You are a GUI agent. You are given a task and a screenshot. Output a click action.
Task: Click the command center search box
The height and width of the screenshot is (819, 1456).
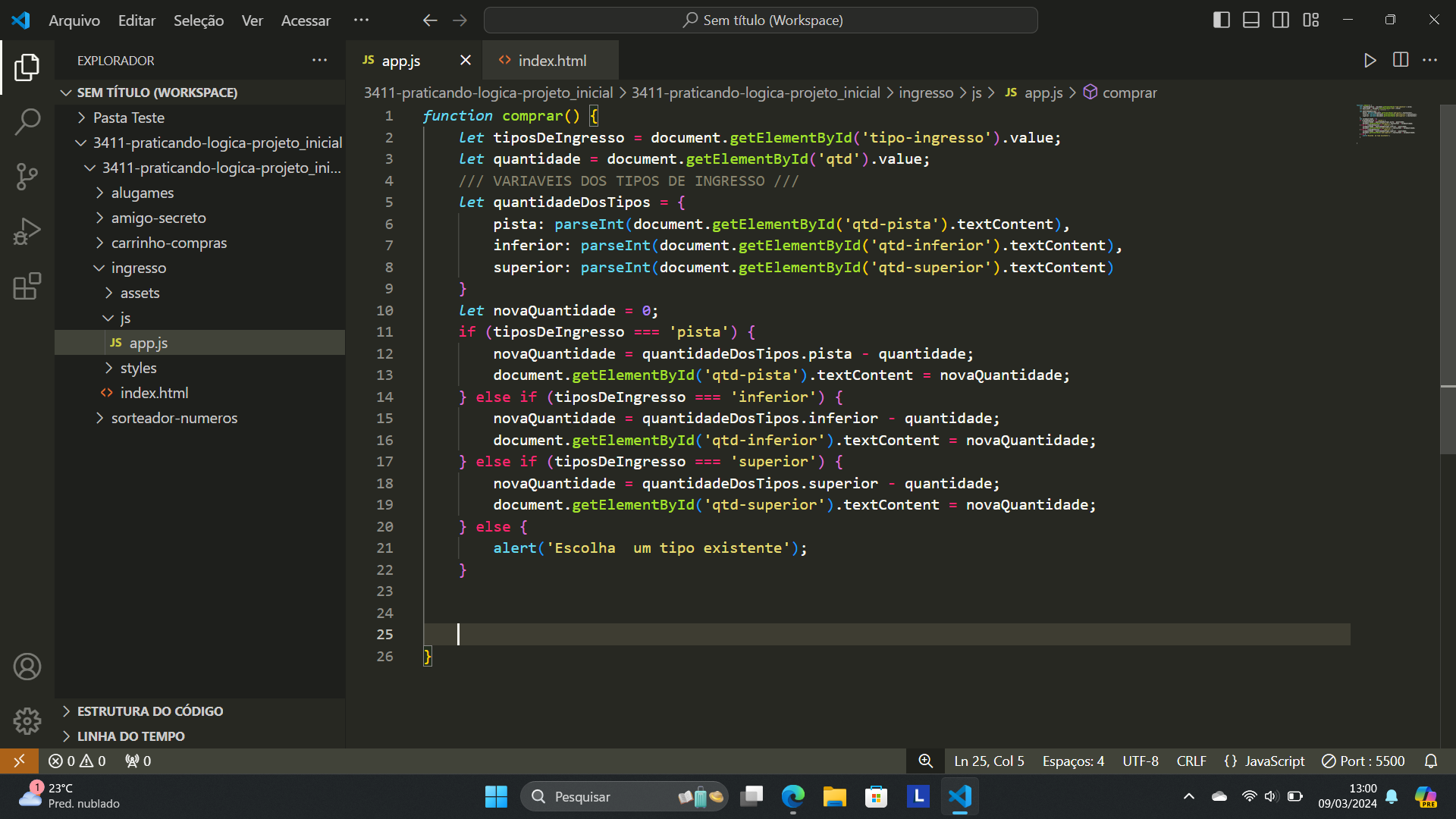(x=761, y=20)
